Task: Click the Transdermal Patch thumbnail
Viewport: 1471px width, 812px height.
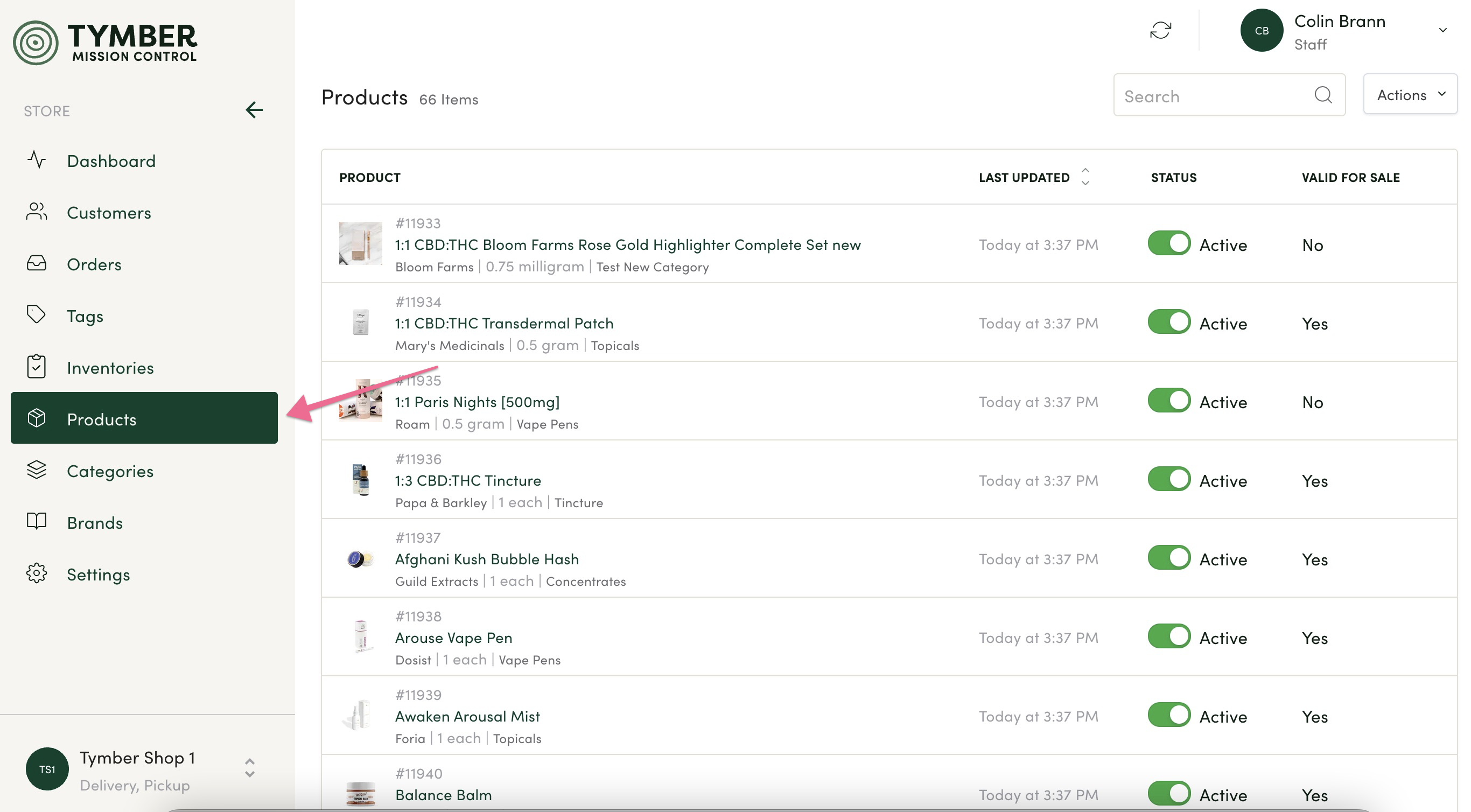Action: pyautogui.click(x=360, y=322)
